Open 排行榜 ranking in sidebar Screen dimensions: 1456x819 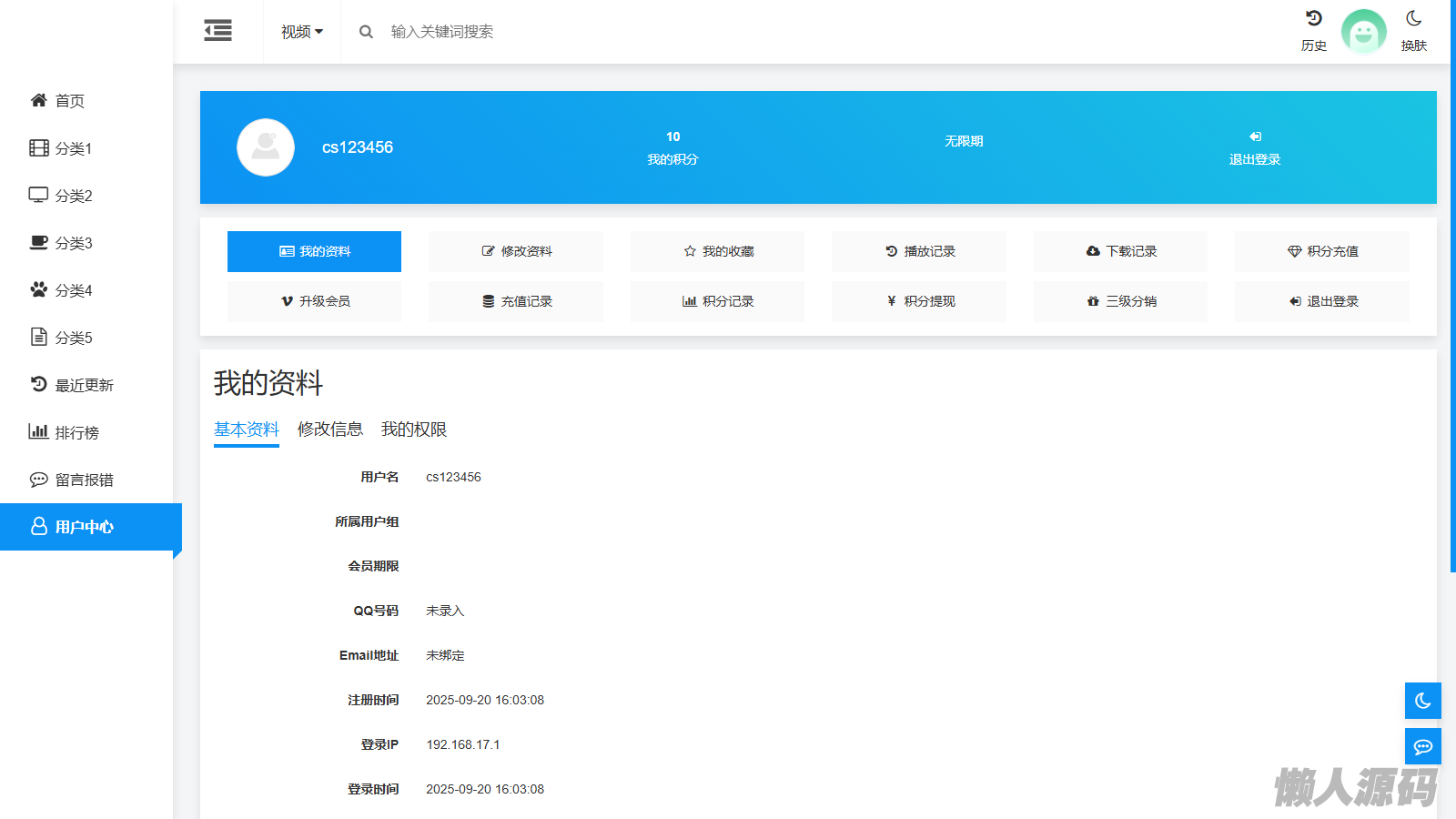[x=76, y=432]
